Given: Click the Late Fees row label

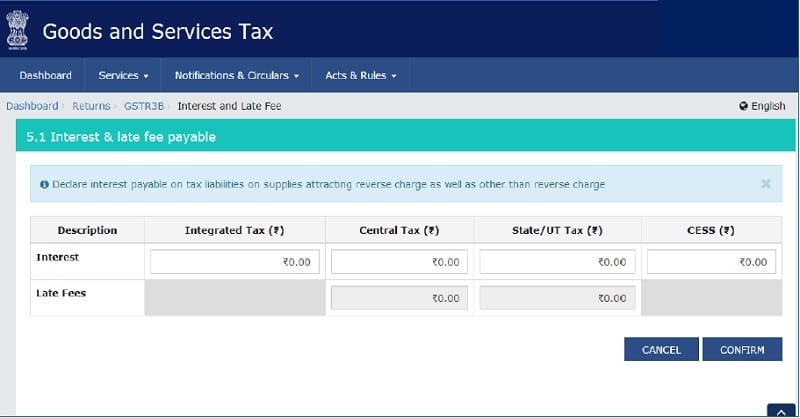Looking at the screenshot, I should pos(61,293).
